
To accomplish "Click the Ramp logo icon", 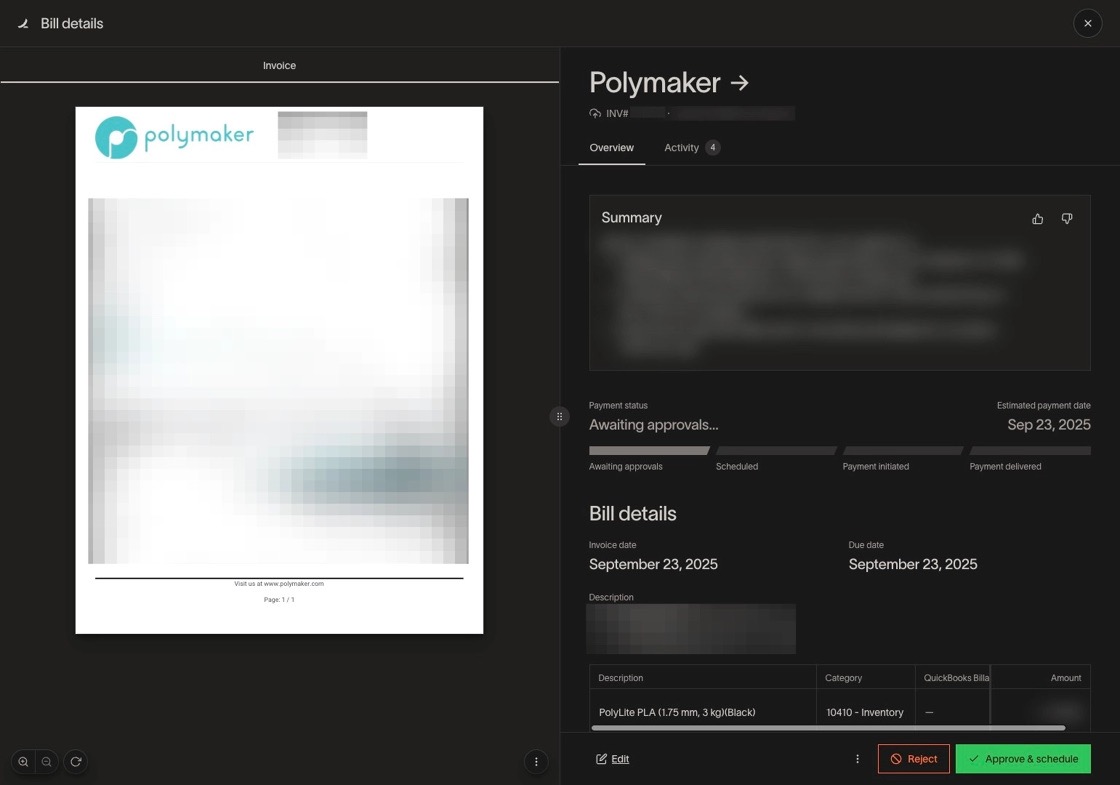I will click(23, 23).
